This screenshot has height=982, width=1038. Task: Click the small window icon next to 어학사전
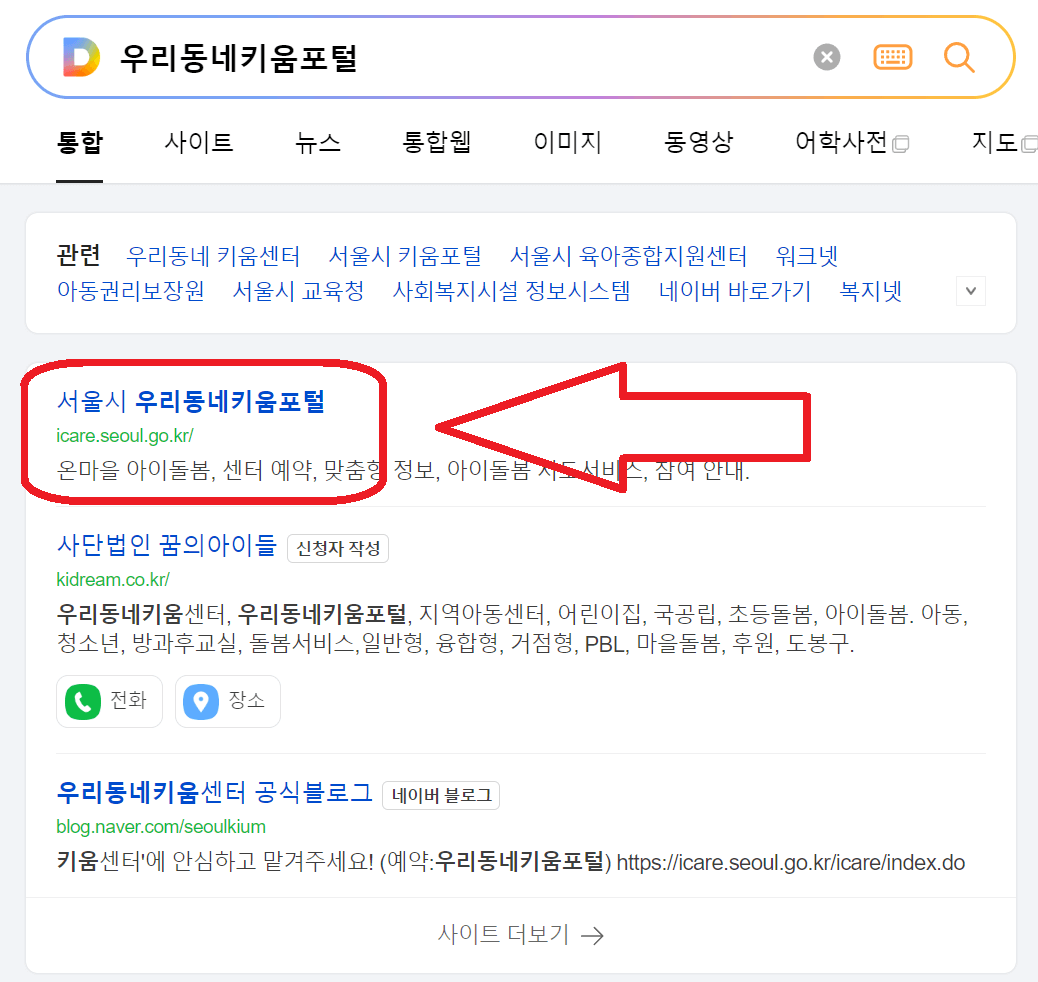901,145
